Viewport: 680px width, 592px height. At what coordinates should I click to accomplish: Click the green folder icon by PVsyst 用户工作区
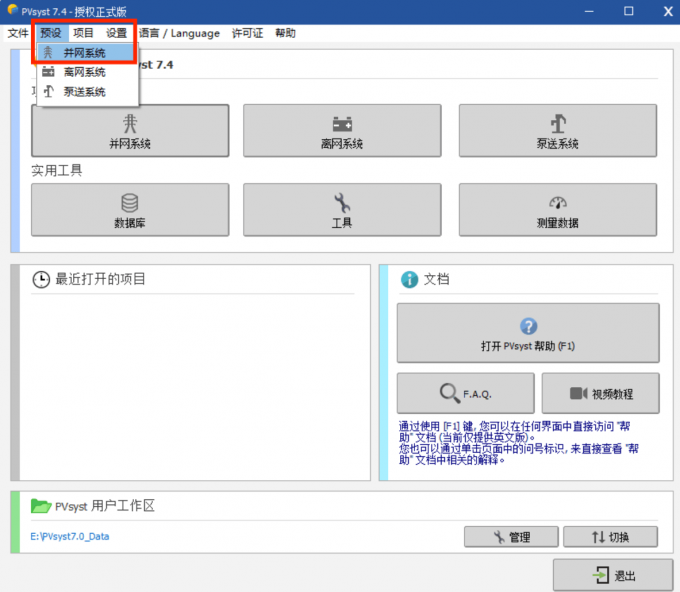(x=41, y=506)
